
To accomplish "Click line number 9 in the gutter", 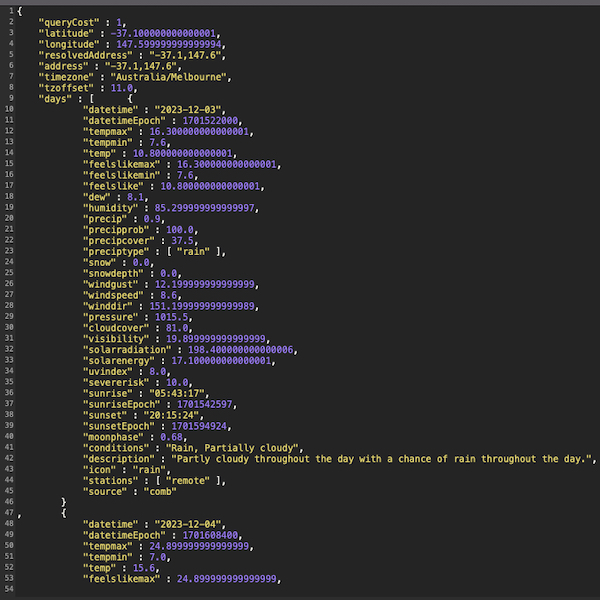I will (9, 98).
